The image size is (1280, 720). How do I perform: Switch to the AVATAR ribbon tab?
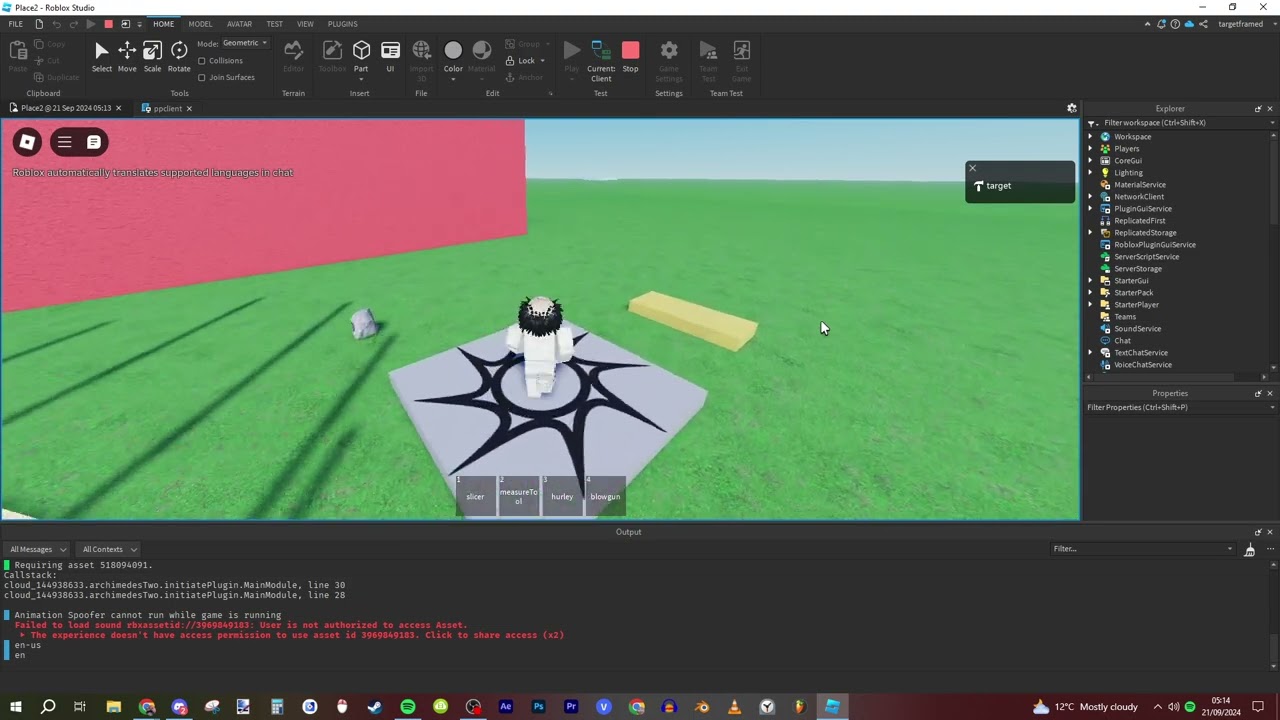click(239, 24)
